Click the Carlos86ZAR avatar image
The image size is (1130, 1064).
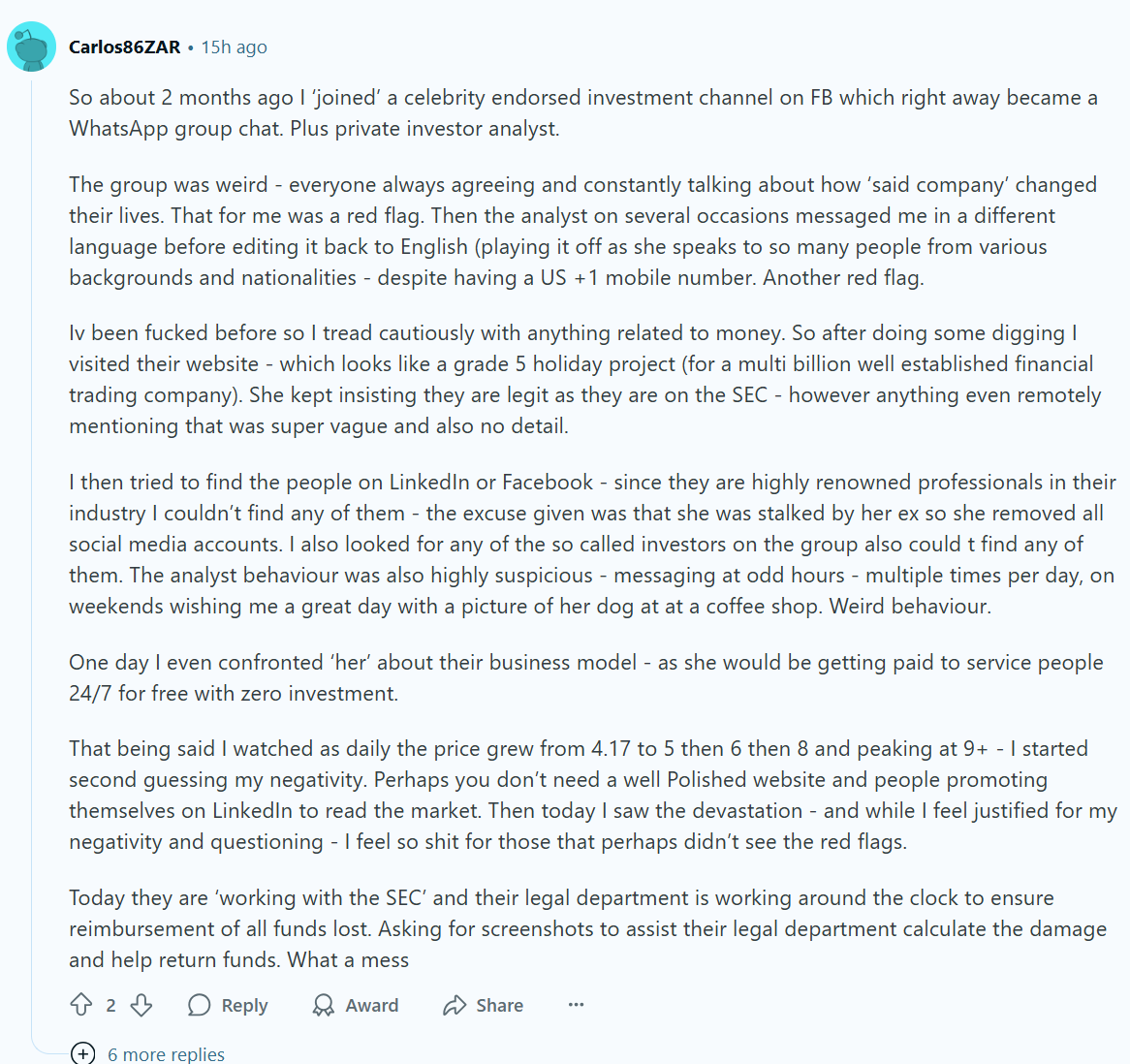pos(31,47)
